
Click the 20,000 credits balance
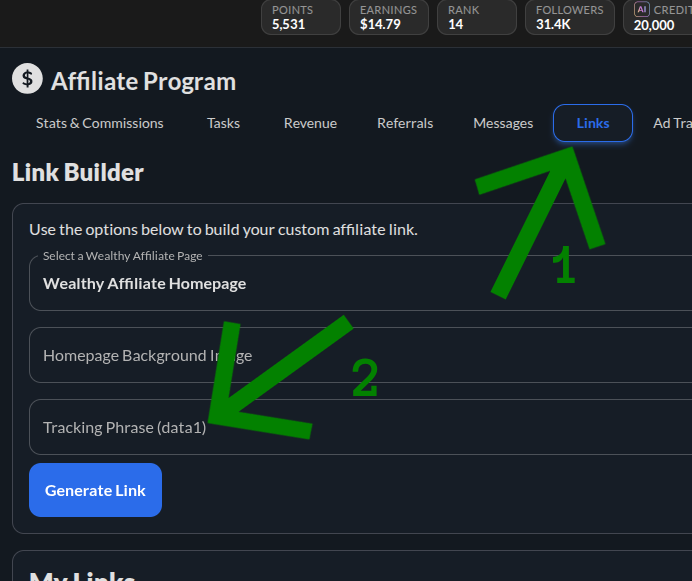point(655,25)
